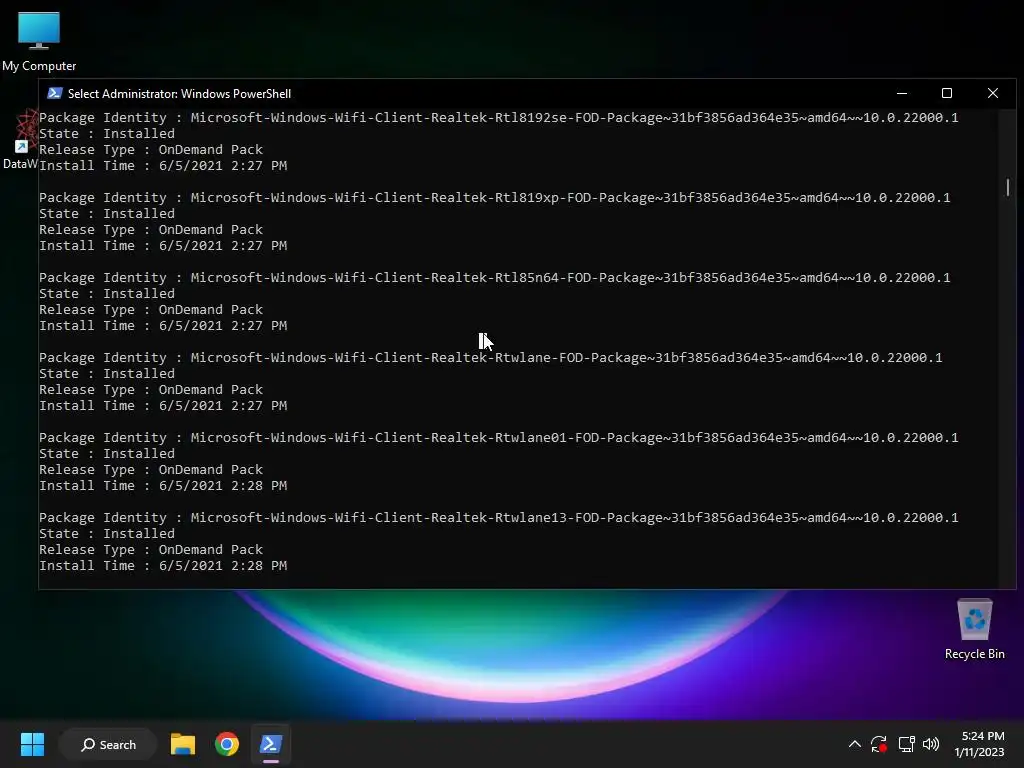
Task: Click the Release Type line under Rtl819xp package
Action: click(x=151, y=229)
